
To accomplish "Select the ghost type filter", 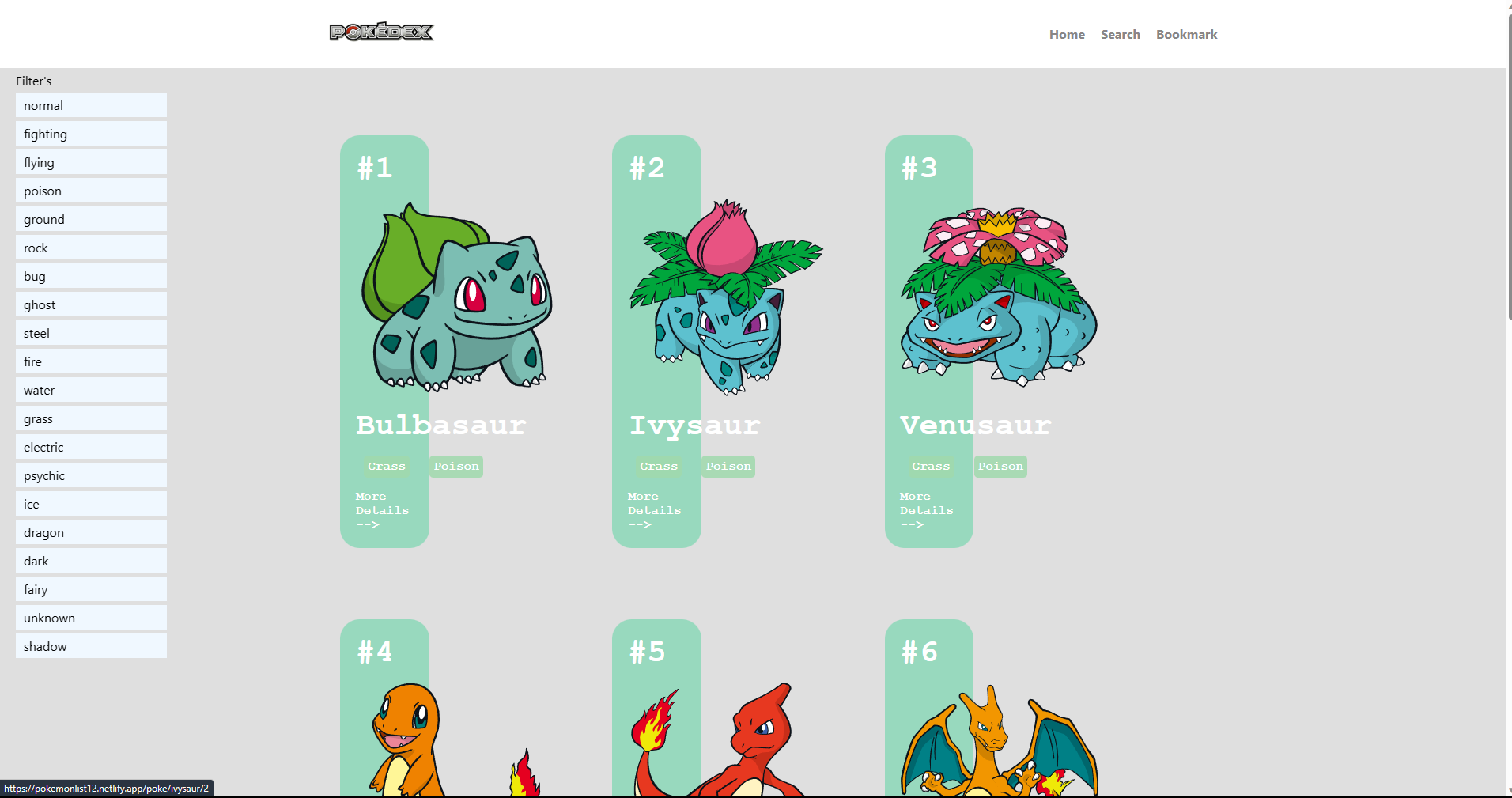I will pos(90,304).
